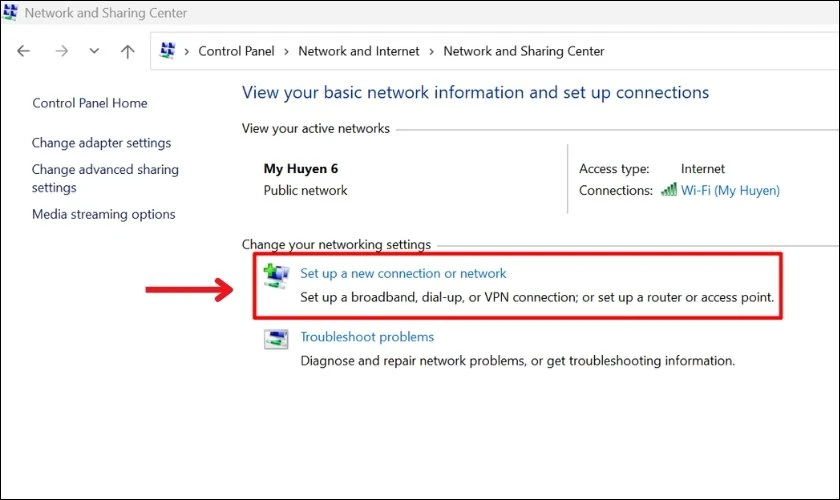The height and width of the screenshot is (500, 840).
Task: Click the View your active networks heading
Action: pos(316,128)
